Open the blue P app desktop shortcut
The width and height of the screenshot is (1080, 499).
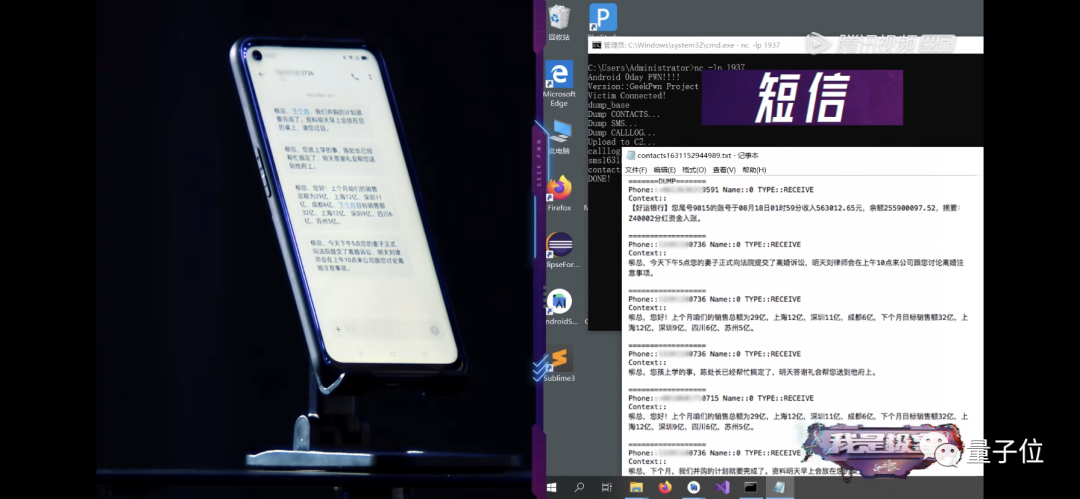[602, 18]
